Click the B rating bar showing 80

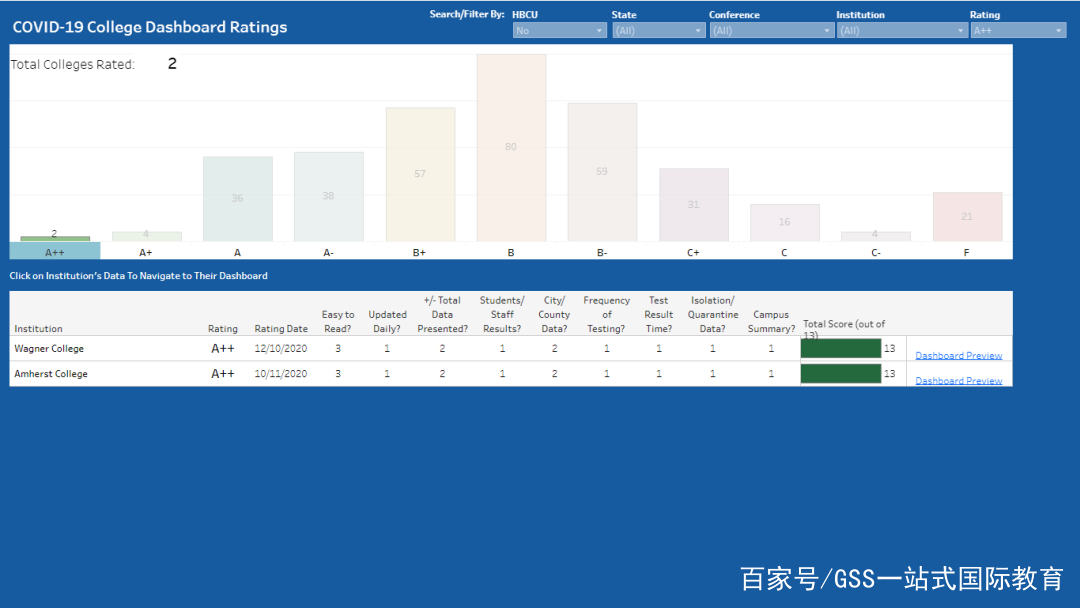click(x=511, y=147)
